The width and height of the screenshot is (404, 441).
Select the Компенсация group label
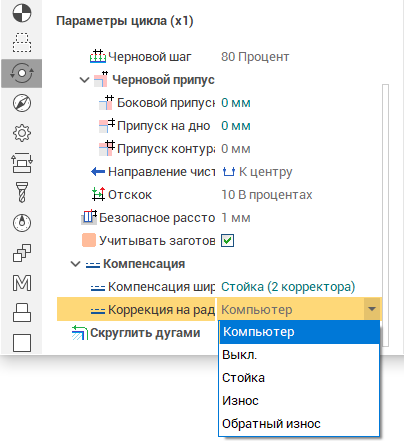click(144, 264)
